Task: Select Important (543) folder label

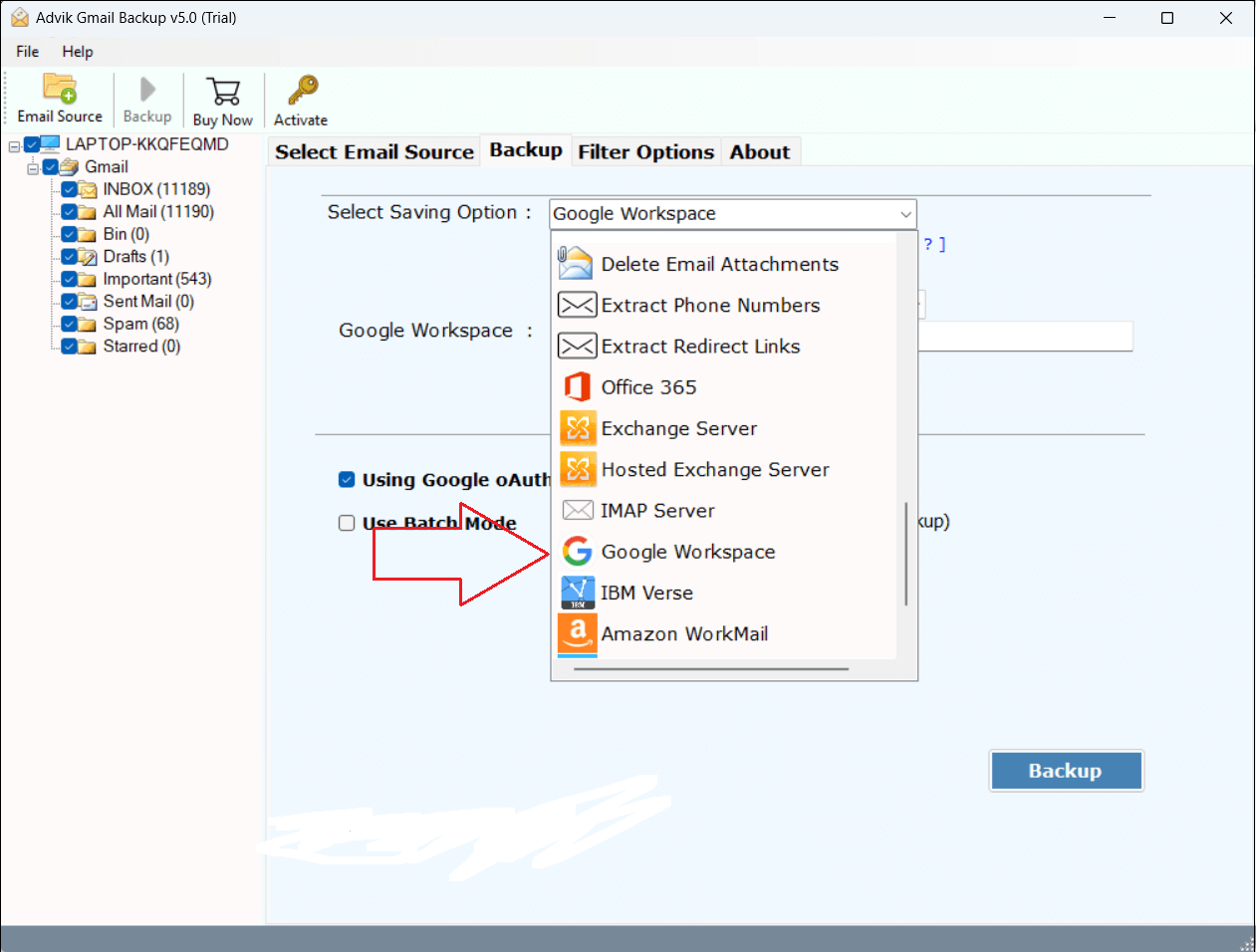Action: tap(157, 280)
